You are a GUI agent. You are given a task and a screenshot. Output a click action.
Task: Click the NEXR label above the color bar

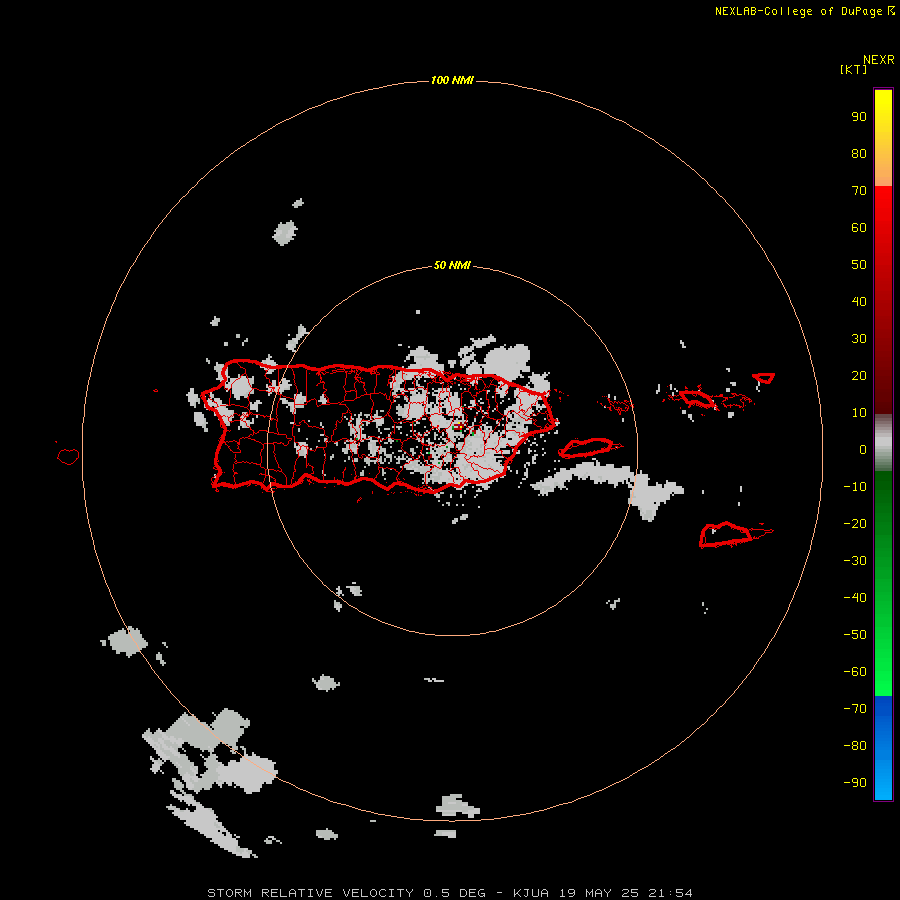point(878,60)
